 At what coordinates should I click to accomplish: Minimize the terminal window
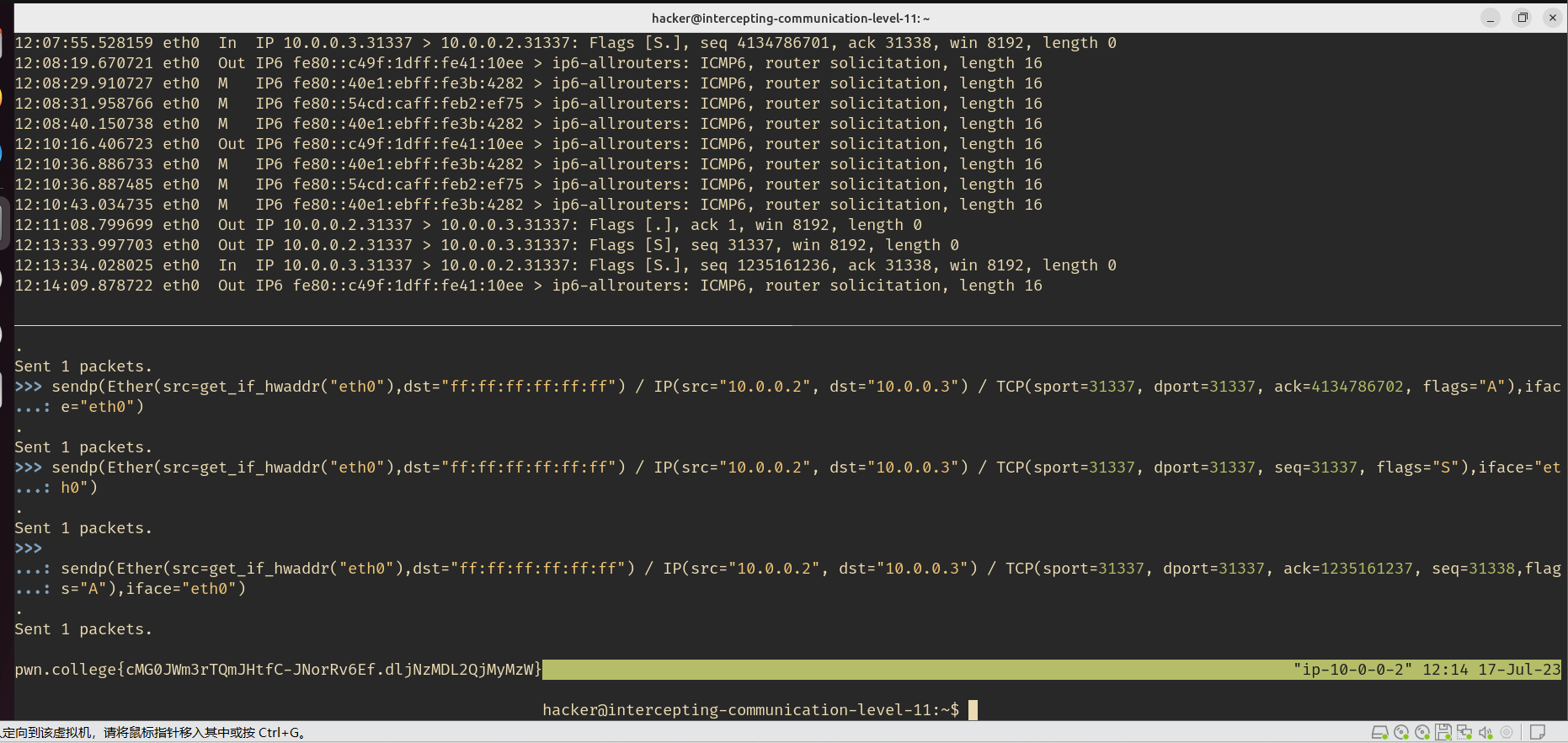pos(1491,18)
